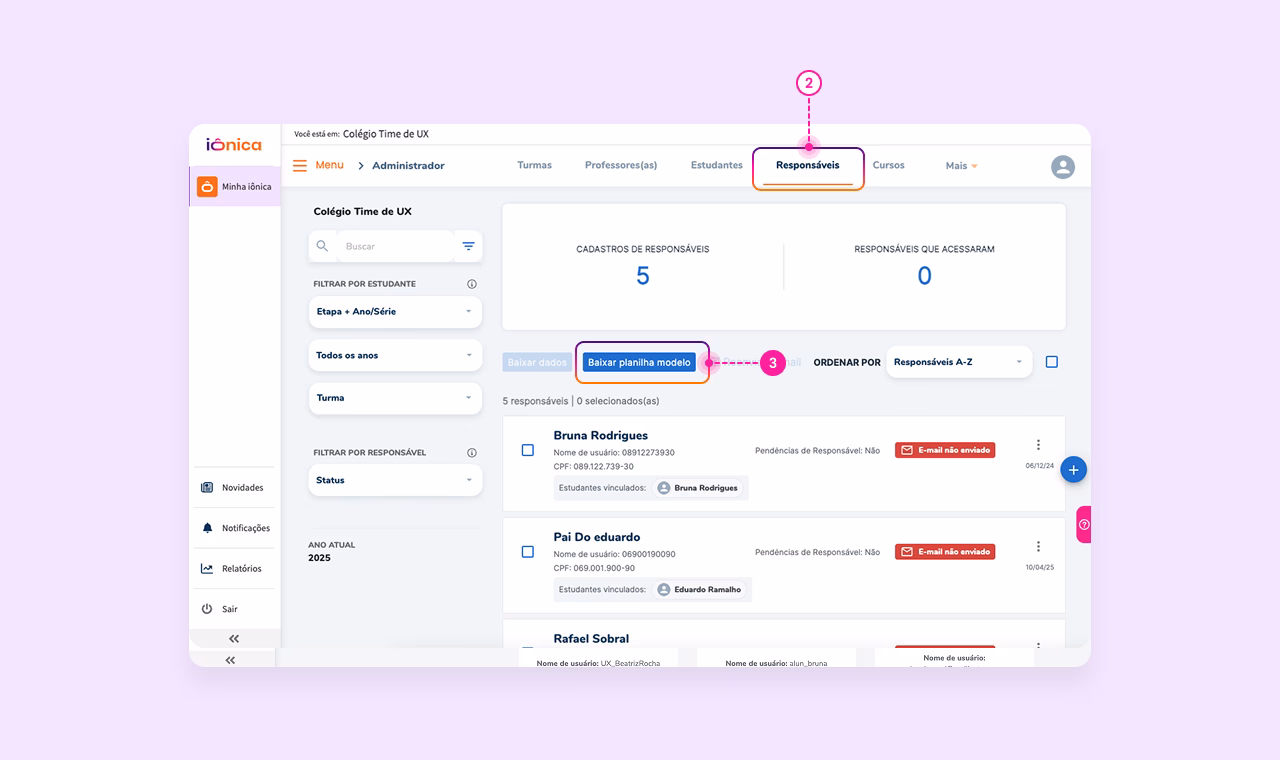Click the blue plus add button
Viewport: 1280px width, 760px height.
(x=1073, y=469)
